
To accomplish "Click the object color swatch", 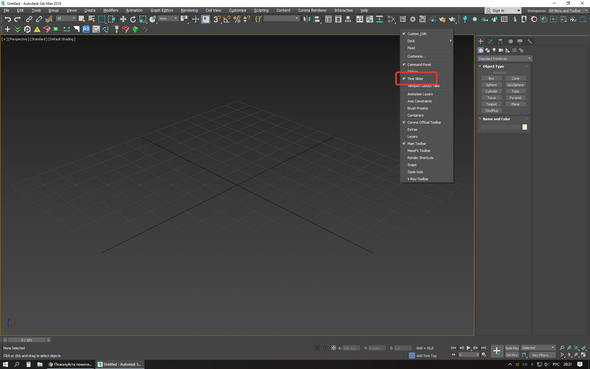I will [525, 127].
